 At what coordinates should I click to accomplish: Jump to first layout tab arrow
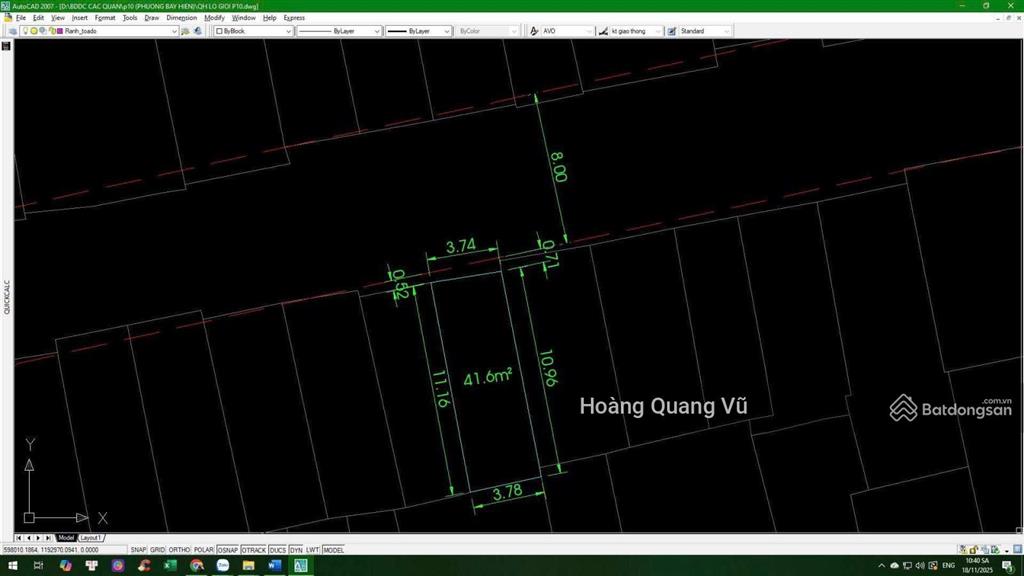coord(18,537)
